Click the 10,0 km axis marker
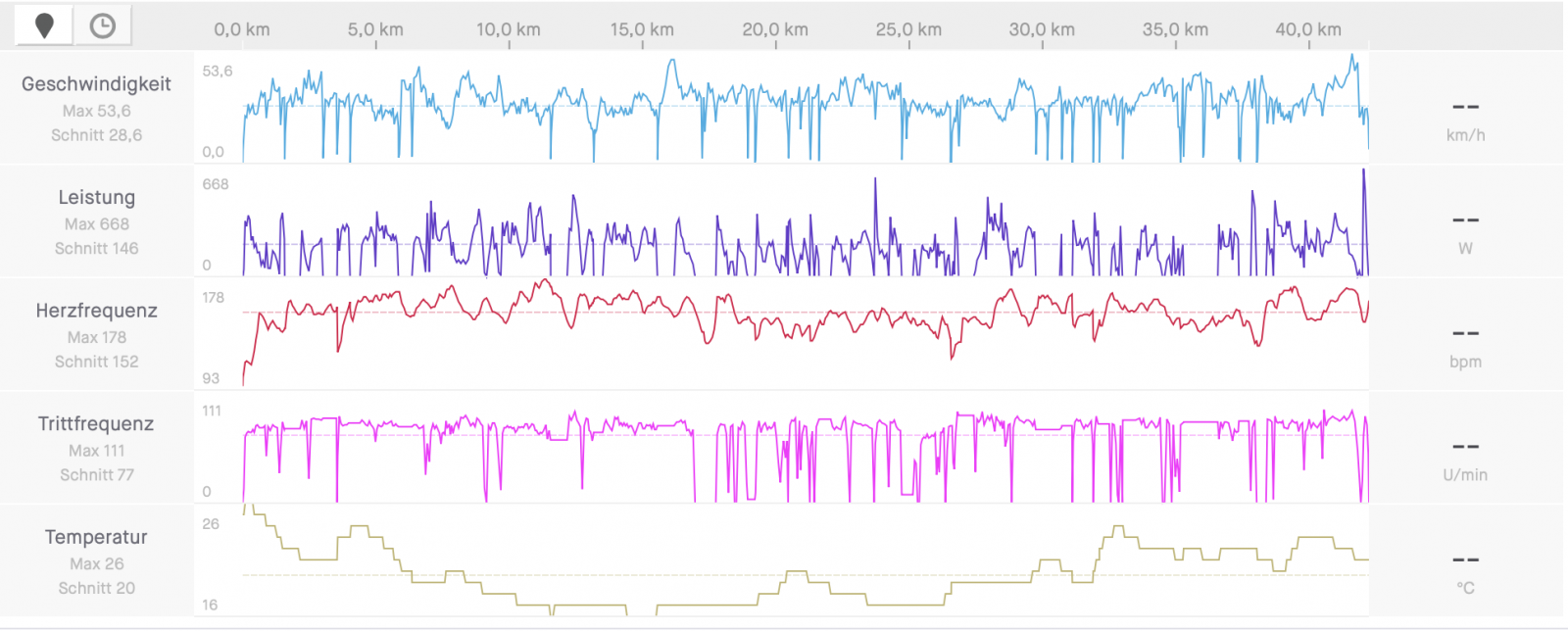The height and width of the screenshot is (631, 1568). 509,29
